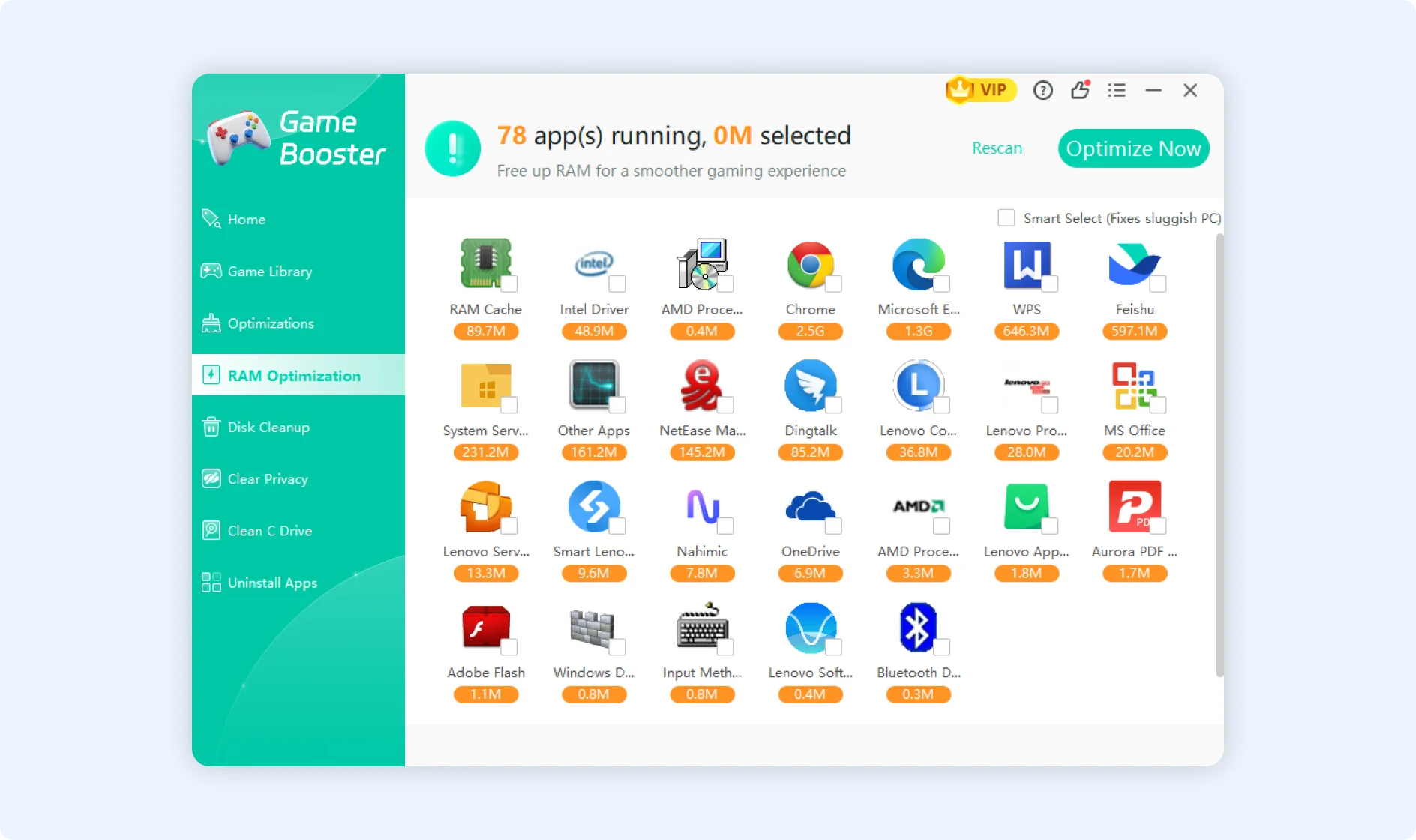Click the OneDrive cloud icon
This screenshot has height=840, width=1416.
point(810,506)
